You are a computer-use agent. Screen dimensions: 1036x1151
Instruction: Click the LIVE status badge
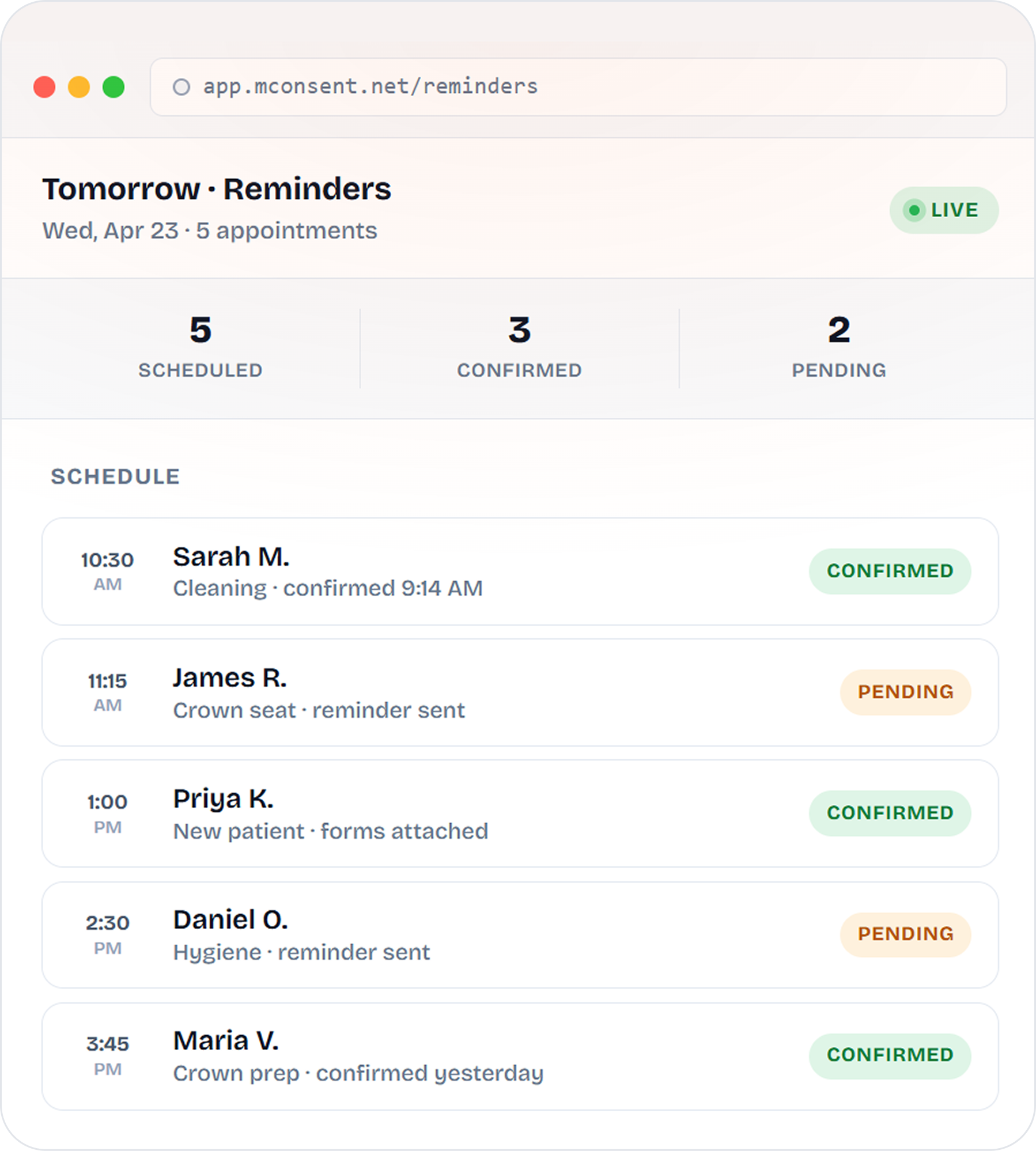coord(944,210)
